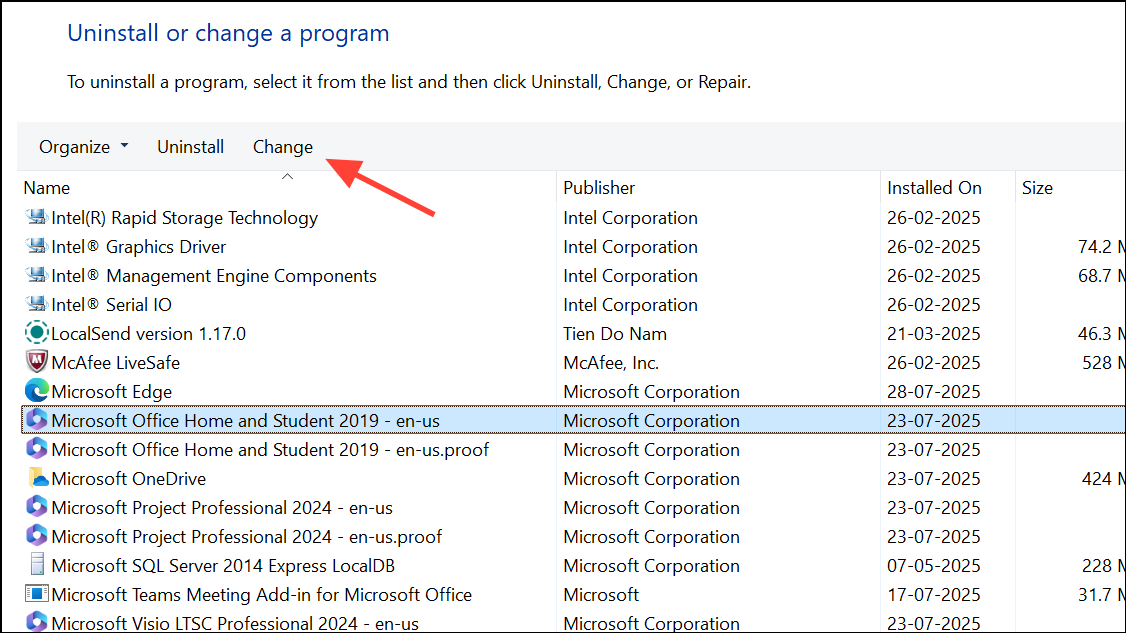Open the Organize dropdown menu
The height and width of the screenshot is (633, 1126).
click(x=83, y=147)
